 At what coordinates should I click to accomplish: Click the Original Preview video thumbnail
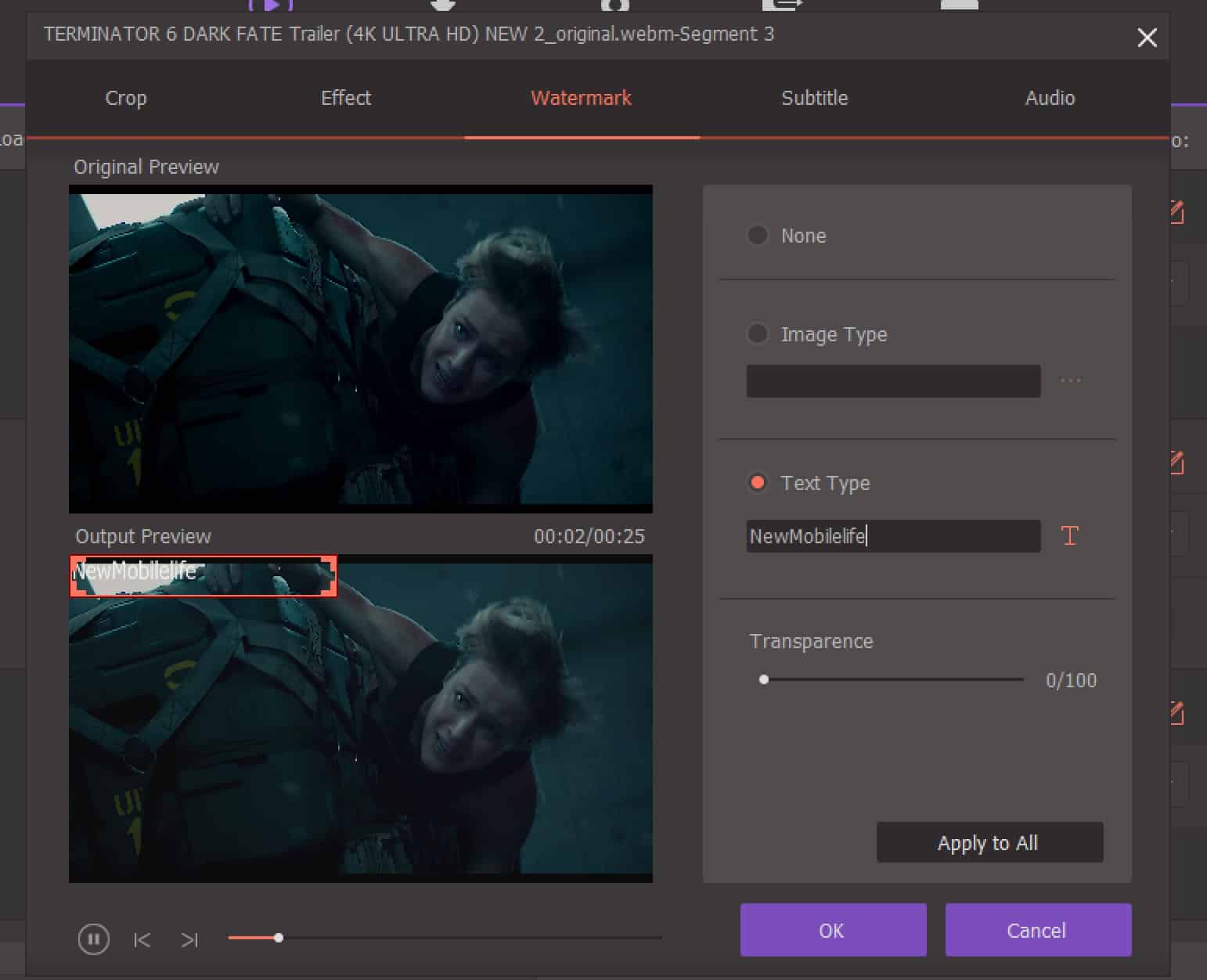pos(361,349)
